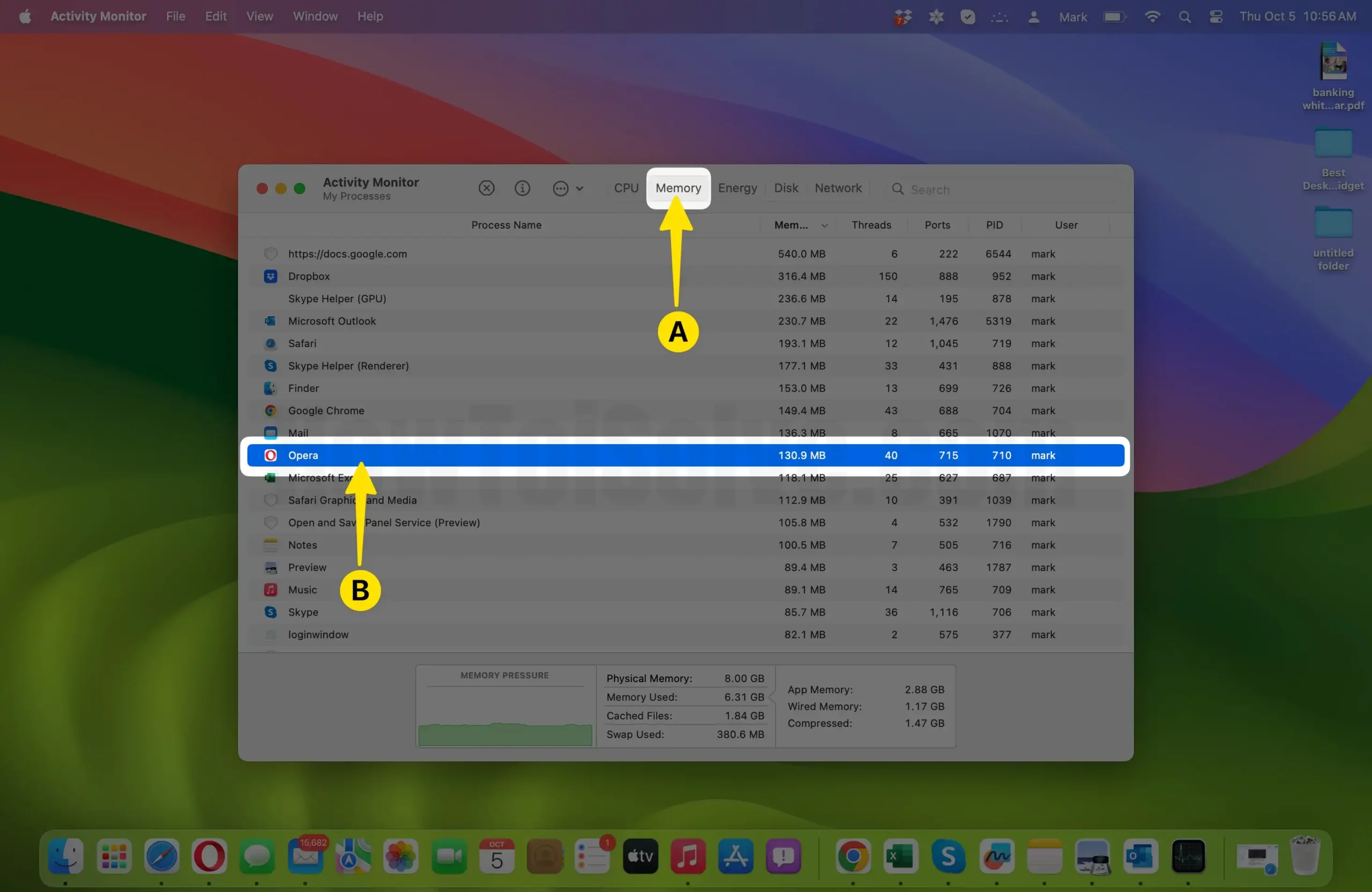Select the Google Chrome process row
The image size is (1372, 892).
(685, 411)
